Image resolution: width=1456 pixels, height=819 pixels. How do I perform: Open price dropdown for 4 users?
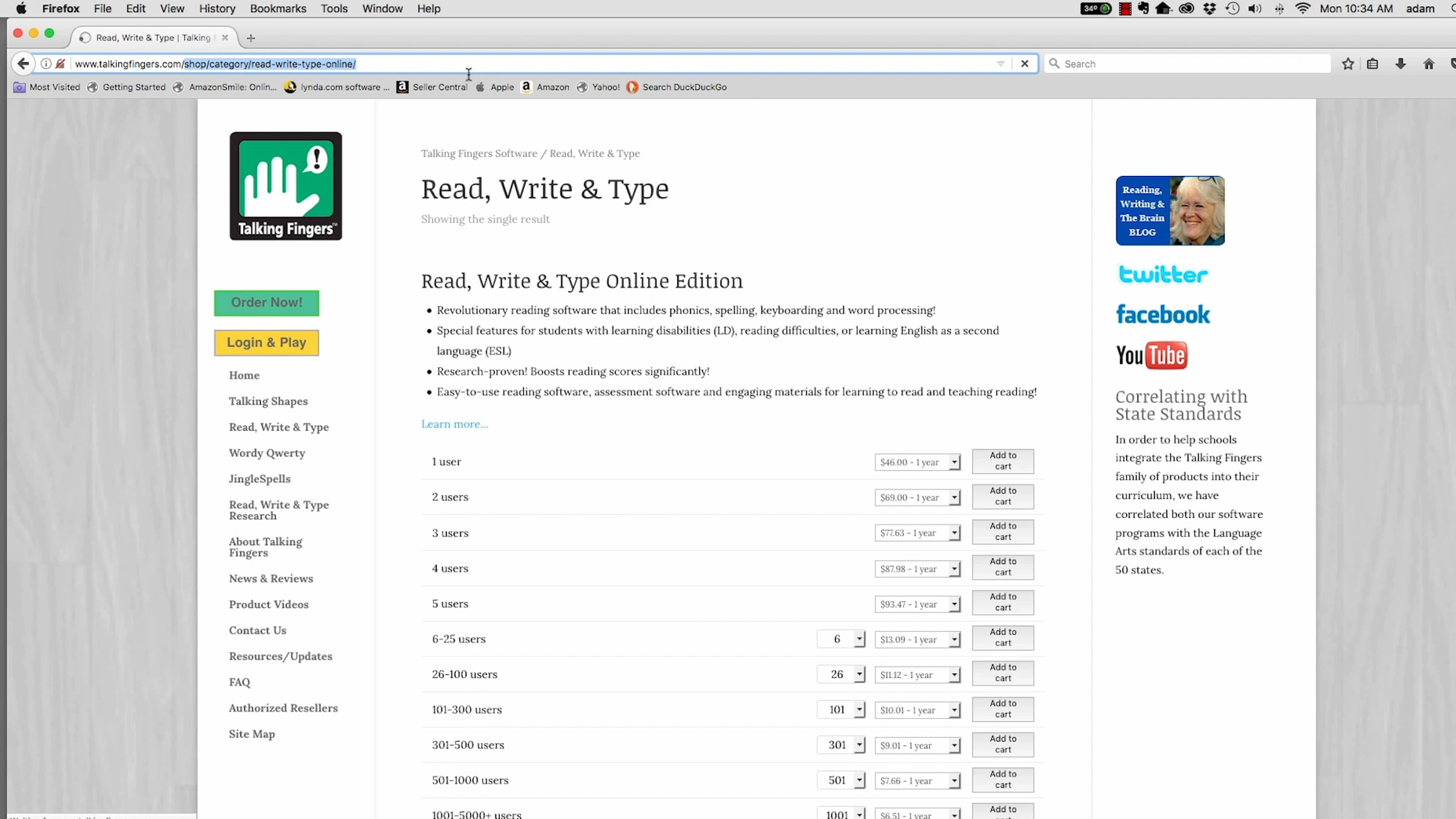[x=917, y=569]
